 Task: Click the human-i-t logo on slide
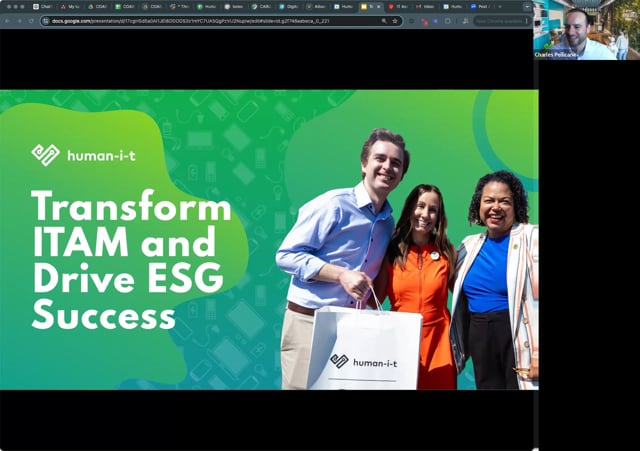point(84,155)
